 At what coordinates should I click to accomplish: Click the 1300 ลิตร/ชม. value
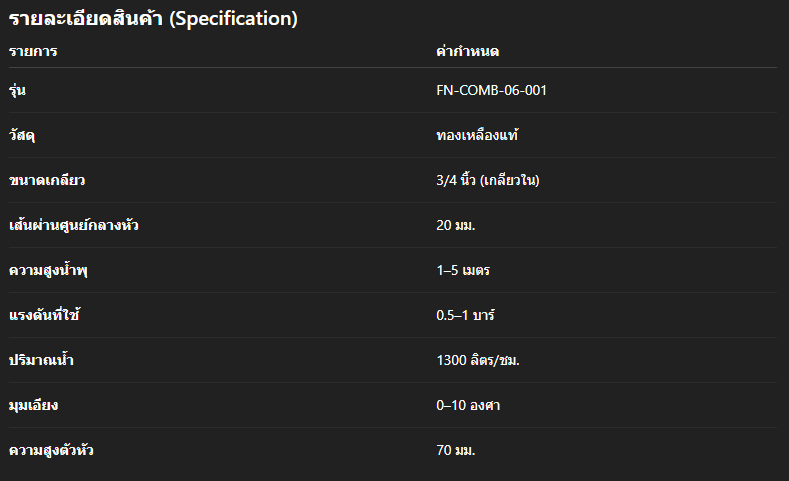(x=477, y=360)
